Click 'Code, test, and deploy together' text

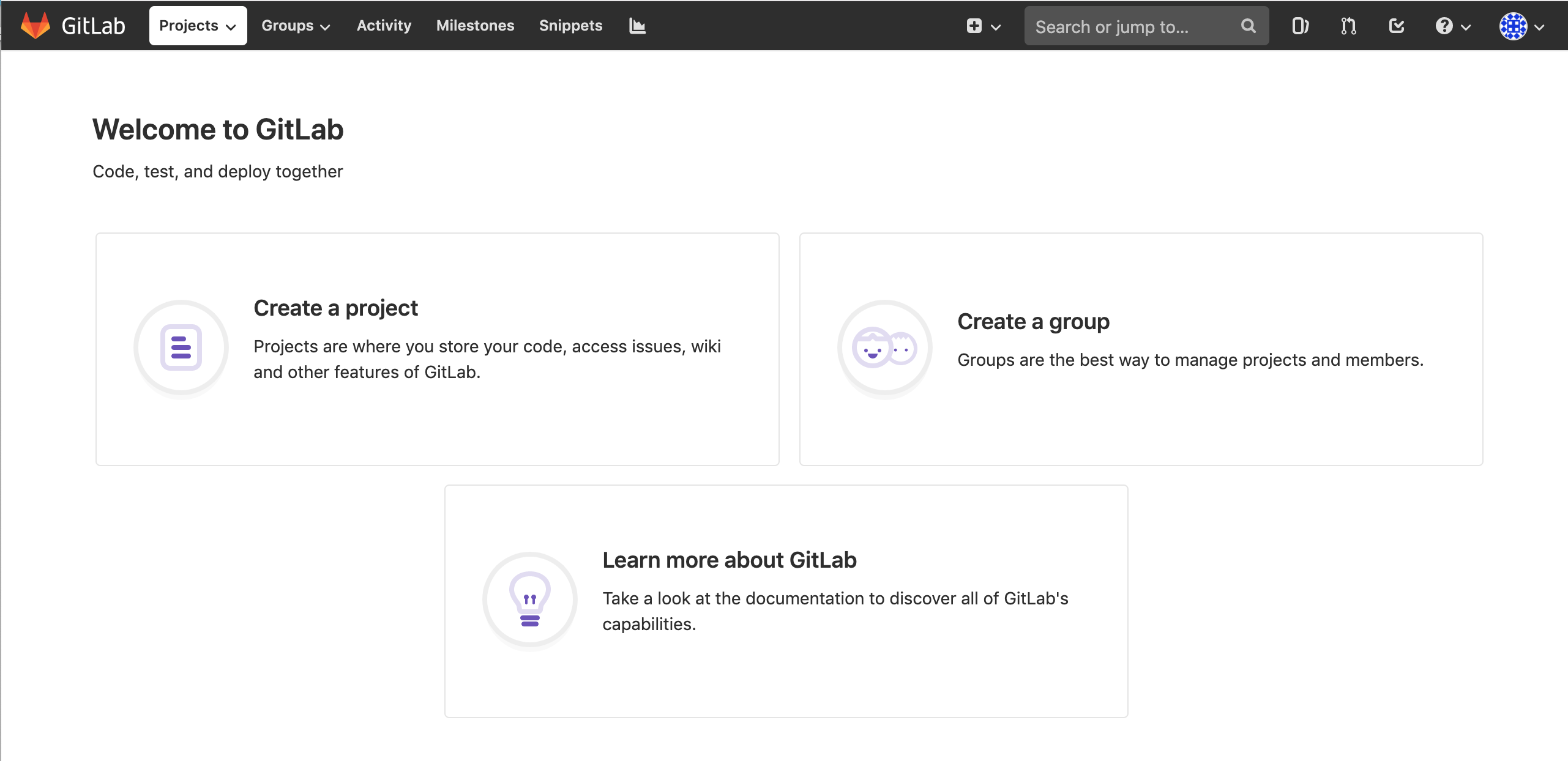click(218, 171)
